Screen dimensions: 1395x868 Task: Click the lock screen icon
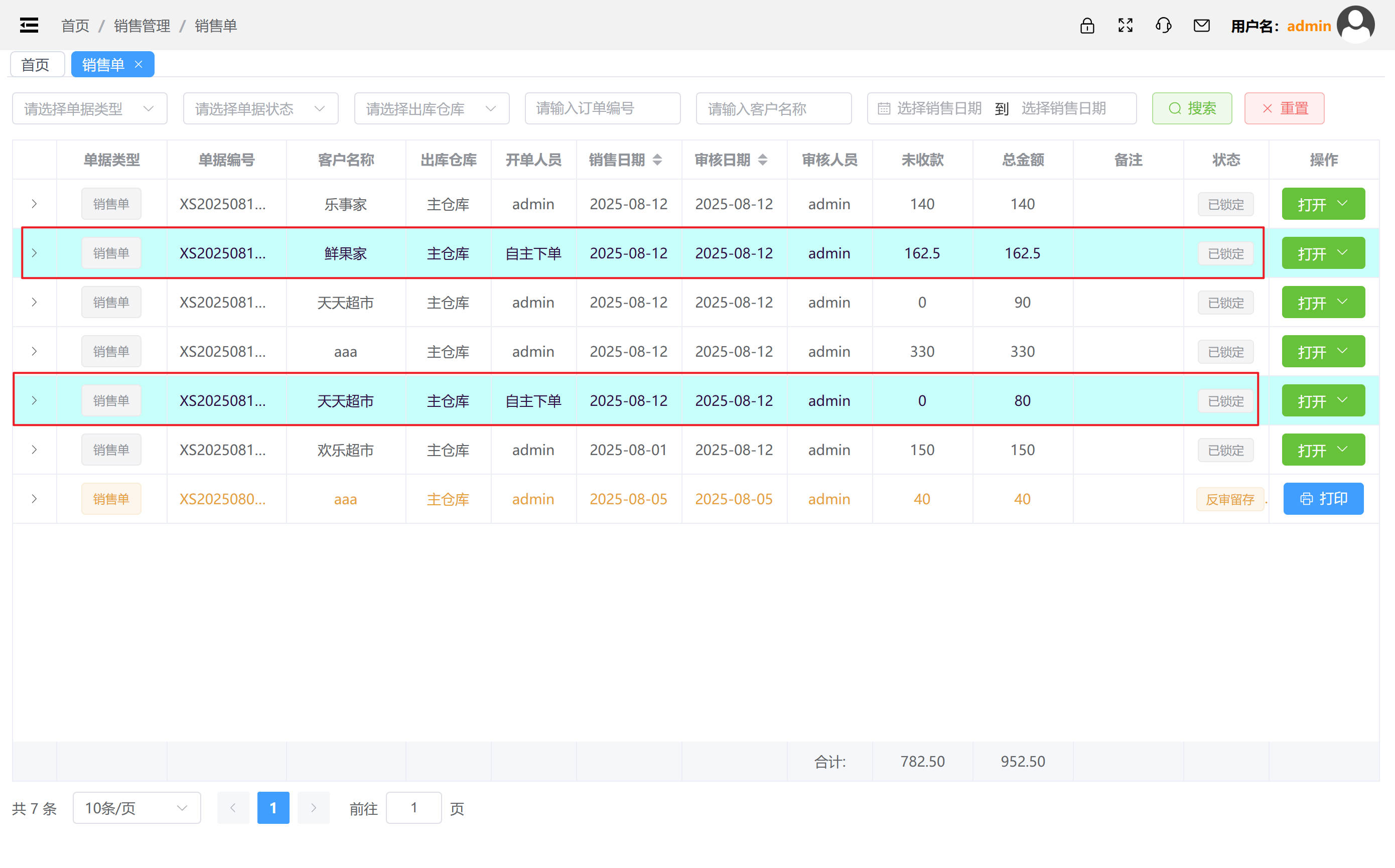(x=1087, y=25)
